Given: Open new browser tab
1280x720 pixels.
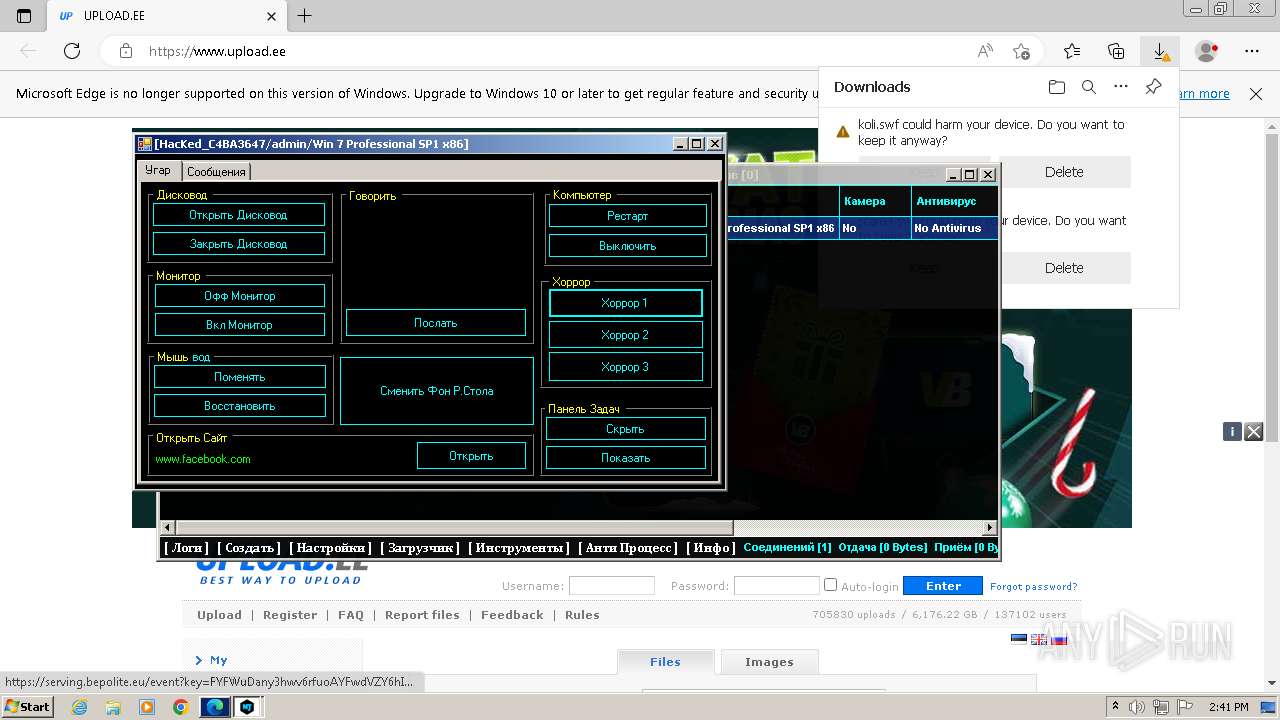Looking at the screenshot, I should point(305,16).
